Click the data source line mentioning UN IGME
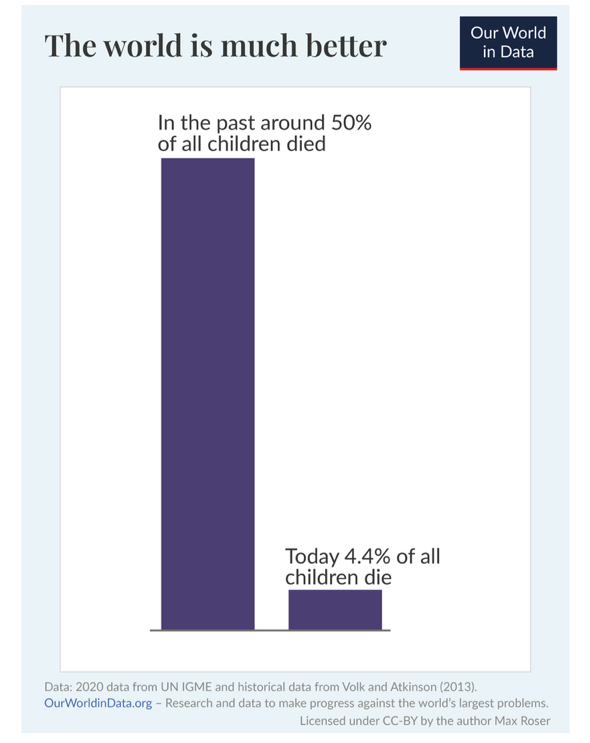Image resolution: width=590 pixels, height=743 pixels. (x=261, y=687)
